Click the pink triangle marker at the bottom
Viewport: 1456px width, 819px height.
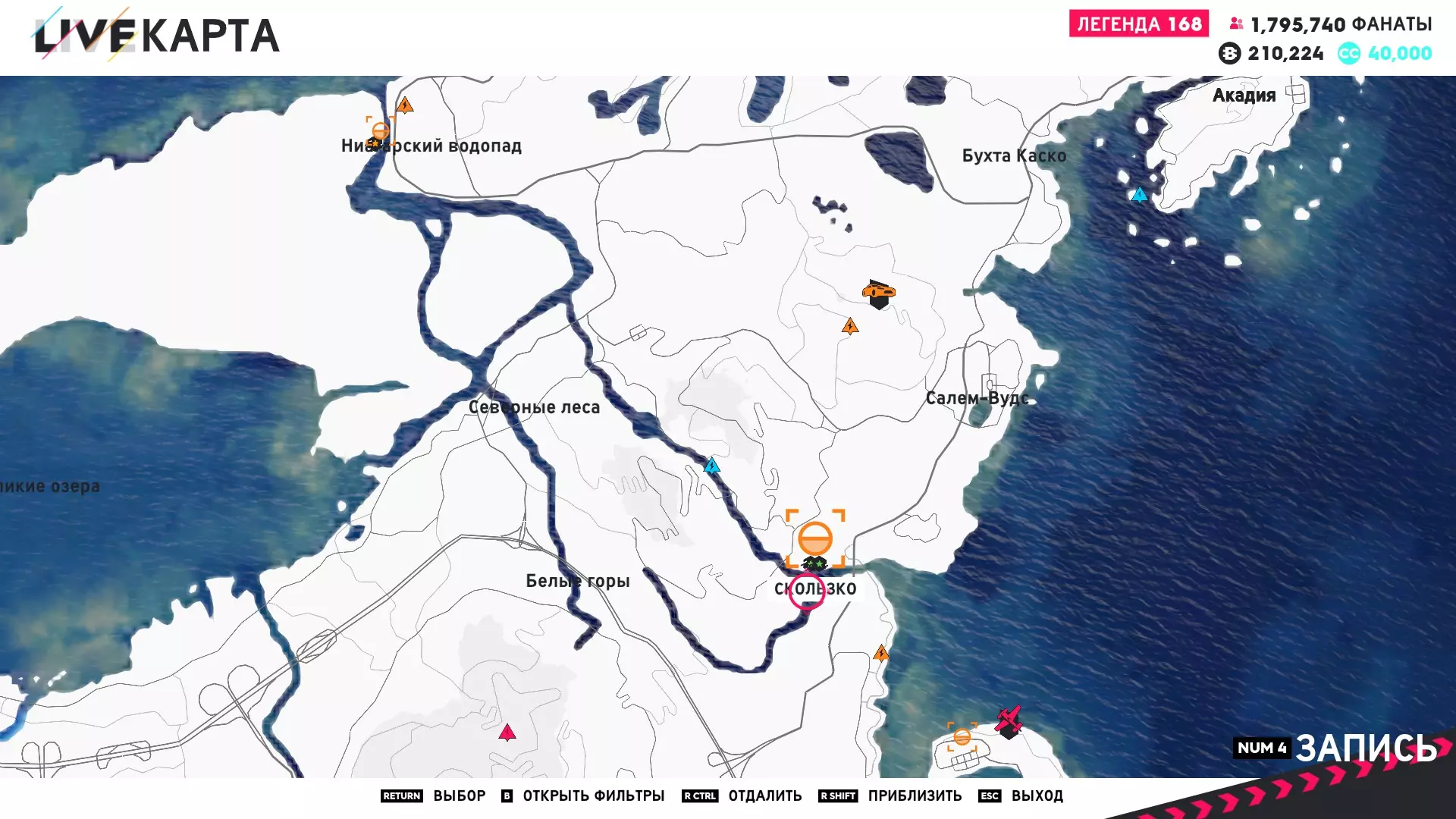pos(507,733)
